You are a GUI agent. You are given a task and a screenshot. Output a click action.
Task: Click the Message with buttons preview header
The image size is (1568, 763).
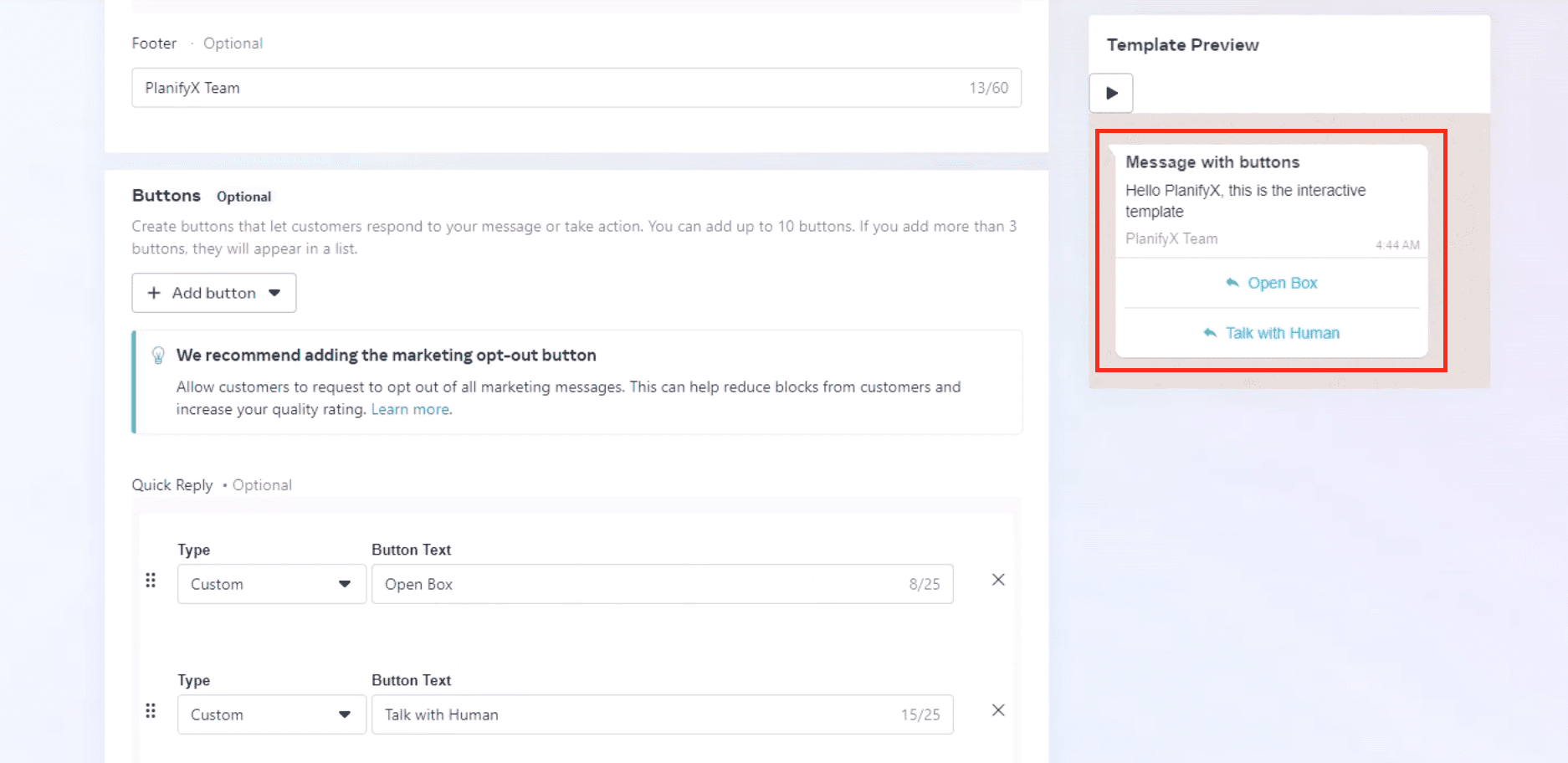click(1212, 162)
